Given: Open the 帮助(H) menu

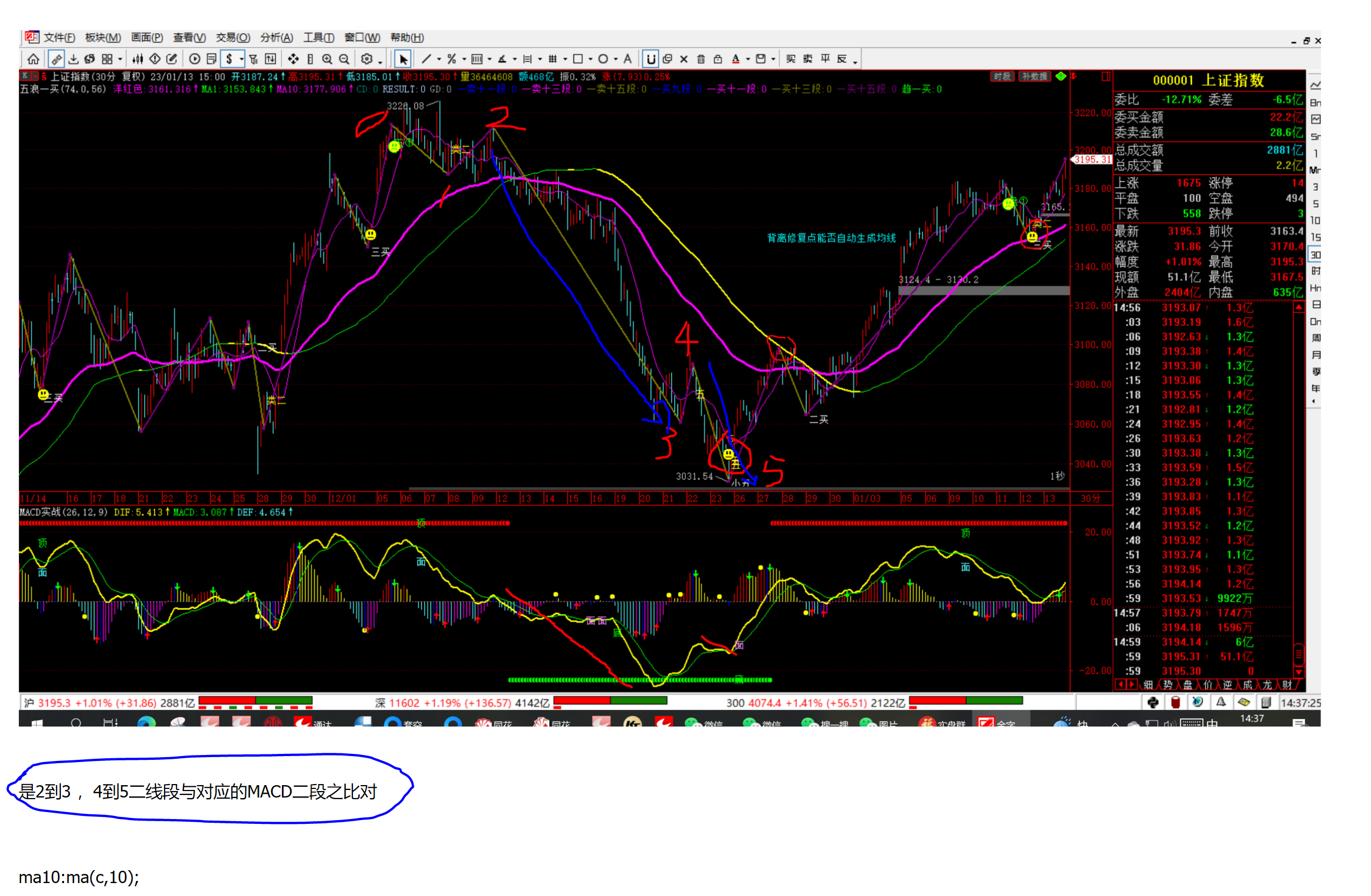Looking at the screenshot, I should pos(407,38).
